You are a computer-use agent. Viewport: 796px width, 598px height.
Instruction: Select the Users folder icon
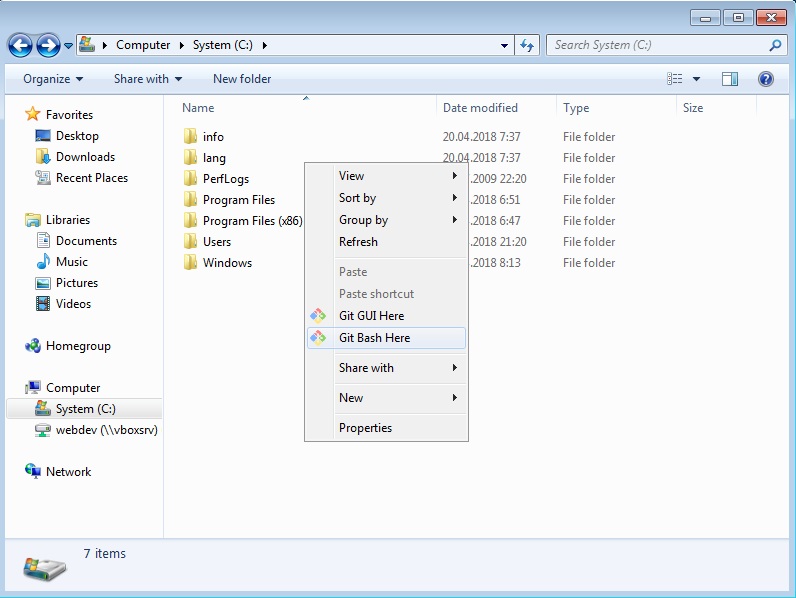click(x=190, y=241)
